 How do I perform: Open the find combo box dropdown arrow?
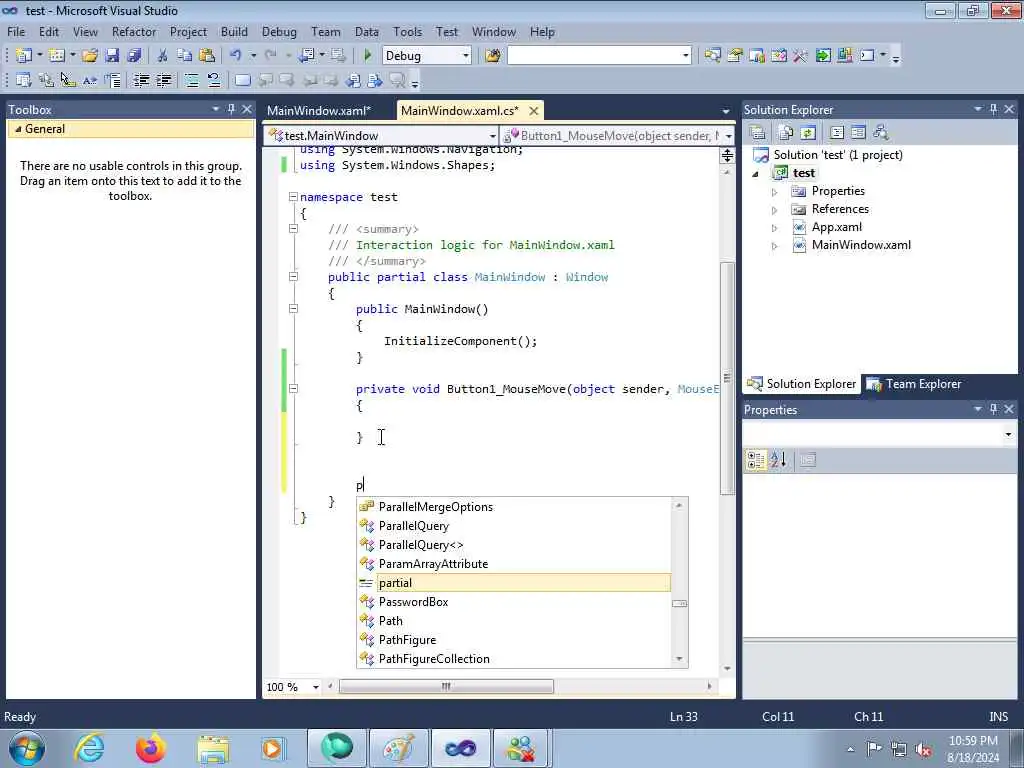(686, 56)
